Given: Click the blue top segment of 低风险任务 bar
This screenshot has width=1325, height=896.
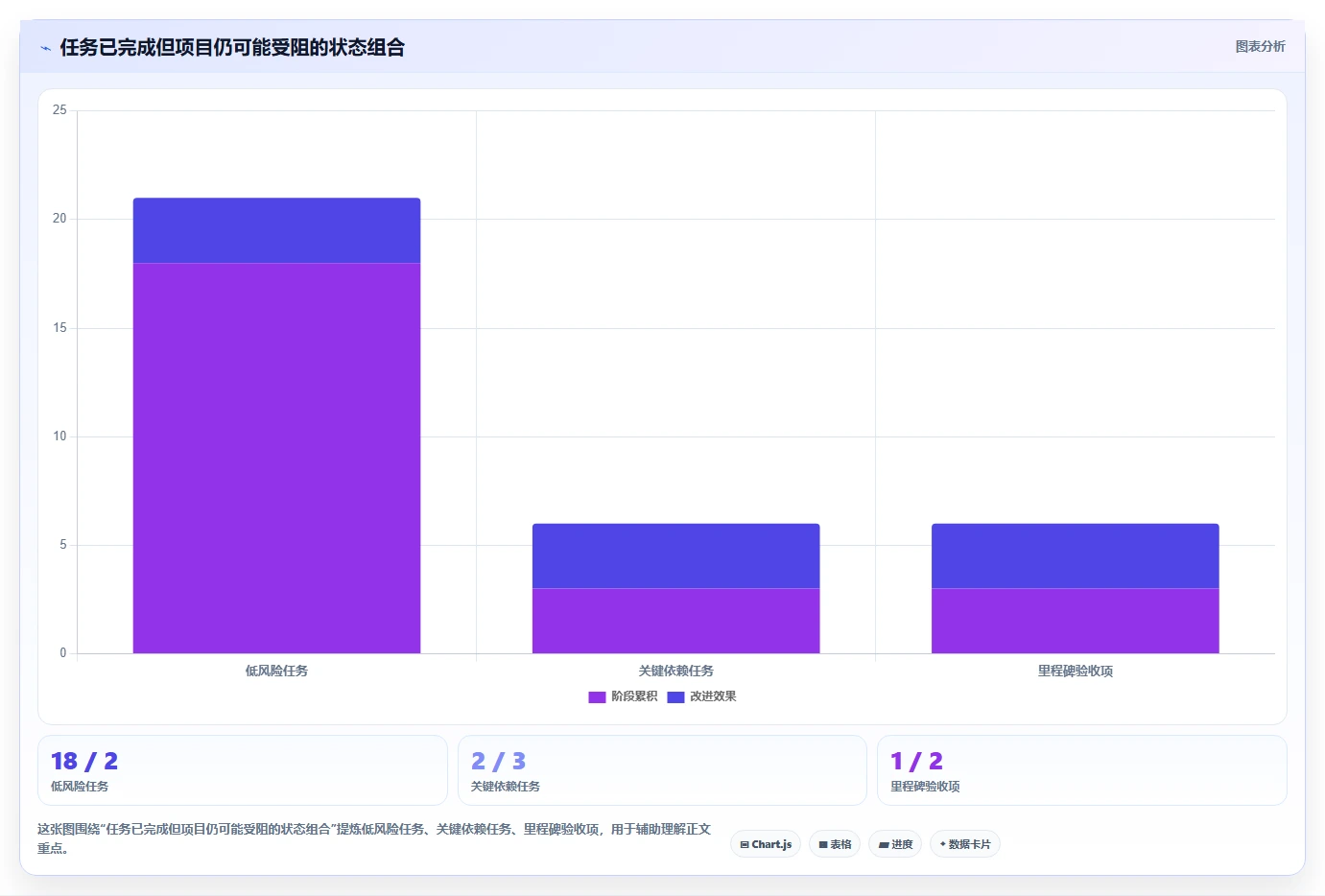Looking at the screenshot, I should (x=276, y=230).
